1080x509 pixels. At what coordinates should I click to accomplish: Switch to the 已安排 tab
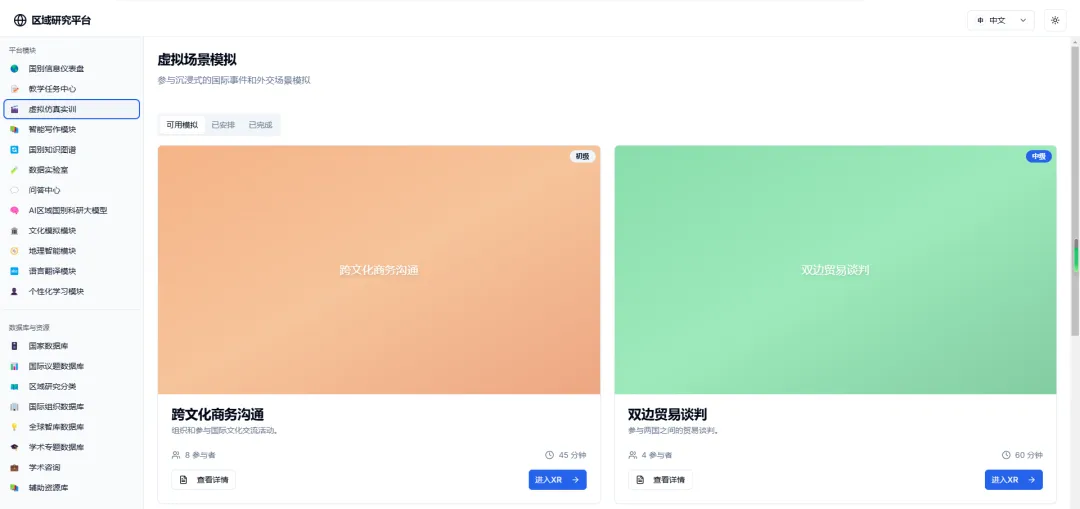tap(223, 125)
